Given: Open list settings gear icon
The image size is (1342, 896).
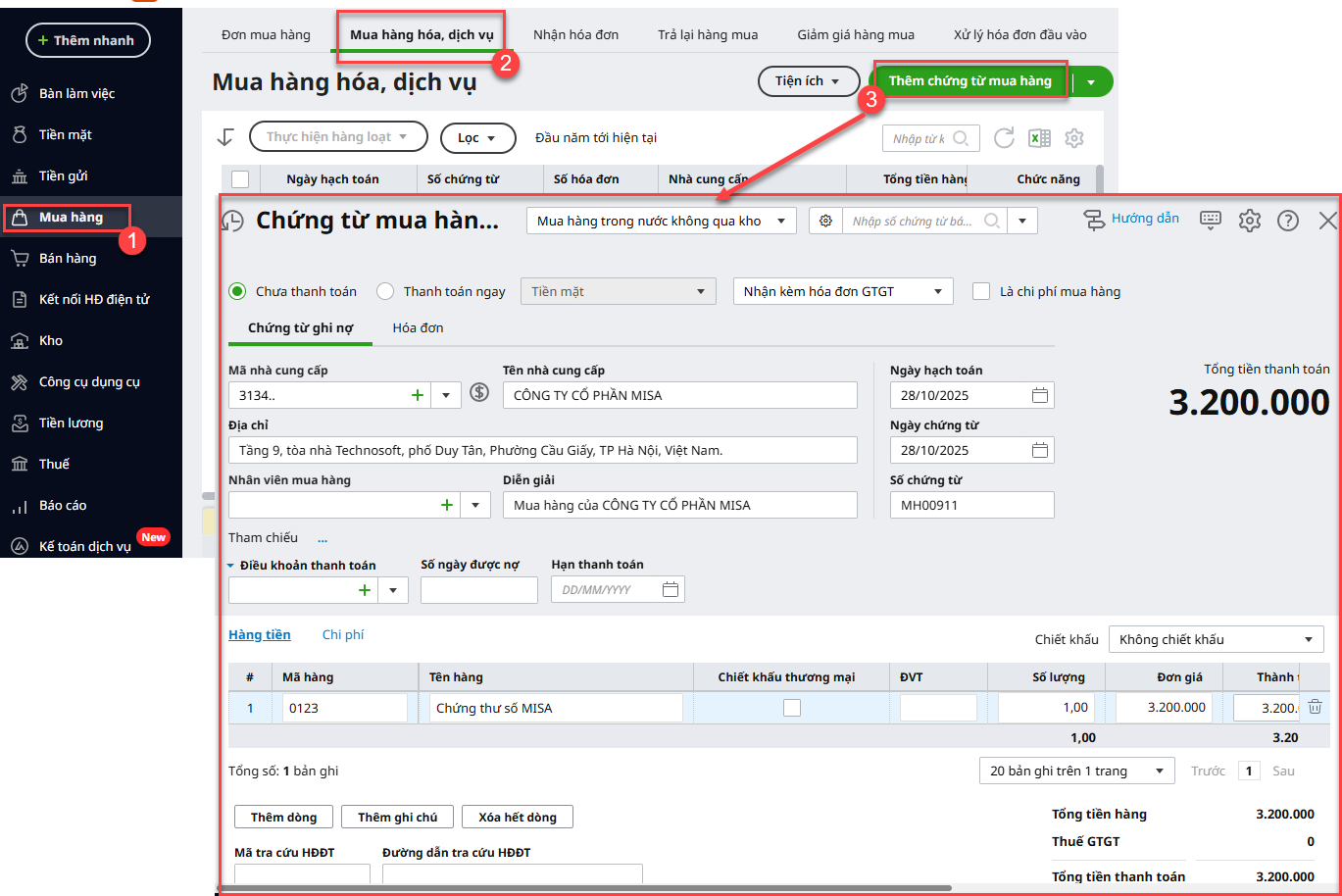Looking at the screenshot, I should (1074, 138).
